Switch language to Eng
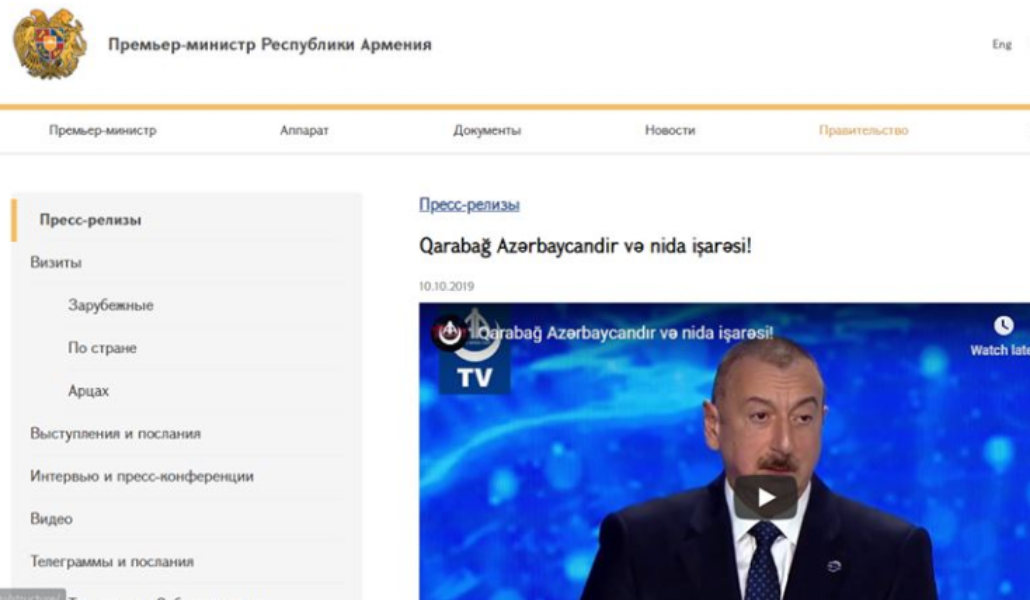This screenshot has height=600, width=1030. (x=1002, y=44)
